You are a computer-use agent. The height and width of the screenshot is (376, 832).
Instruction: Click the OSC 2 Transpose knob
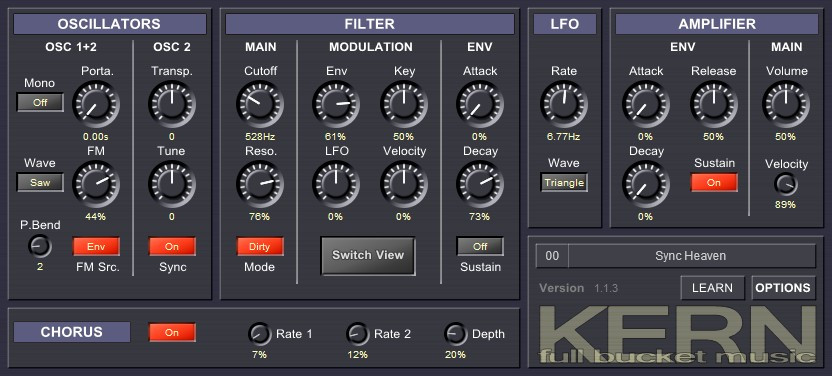coord(171,104)
